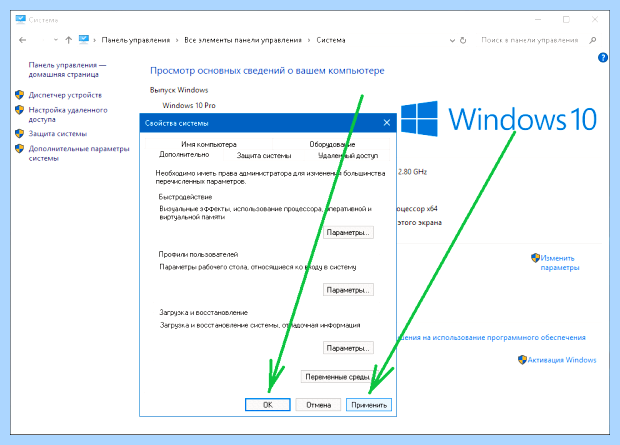The image size is (620, 445).
Task: Maximize the Система window
Action: 566,19
